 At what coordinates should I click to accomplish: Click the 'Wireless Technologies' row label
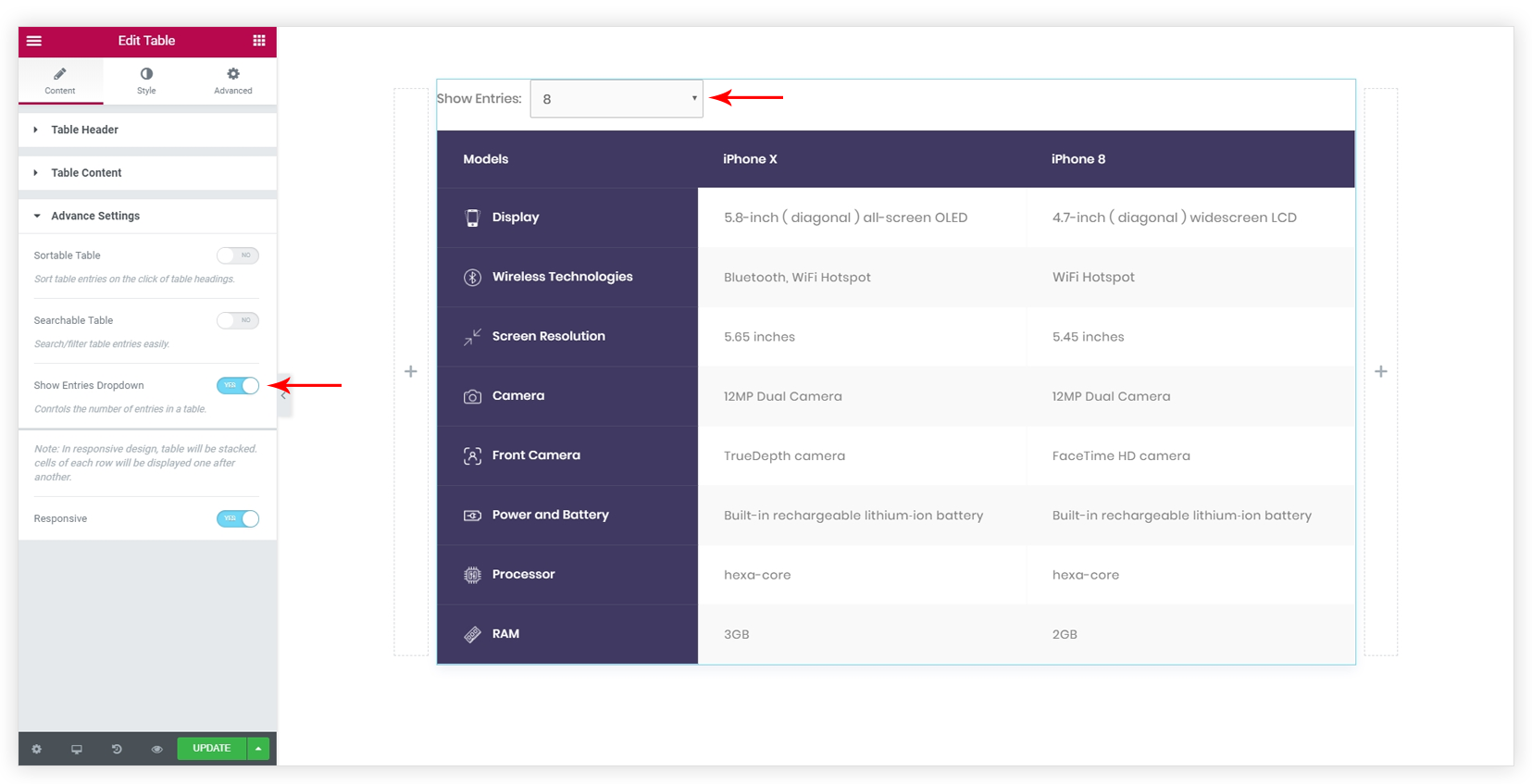pyautogui.click(x=562, y=277)
